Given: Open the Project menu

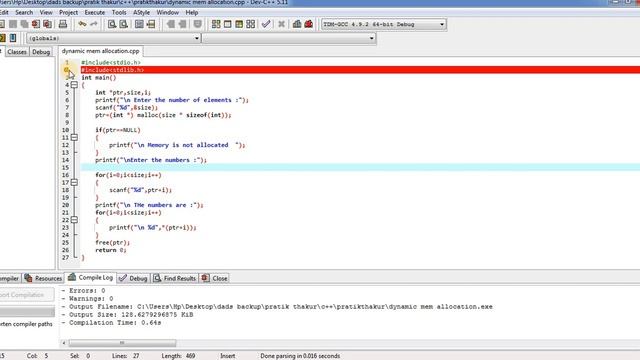Looking at the screenshot, I should tap(68, 13).
